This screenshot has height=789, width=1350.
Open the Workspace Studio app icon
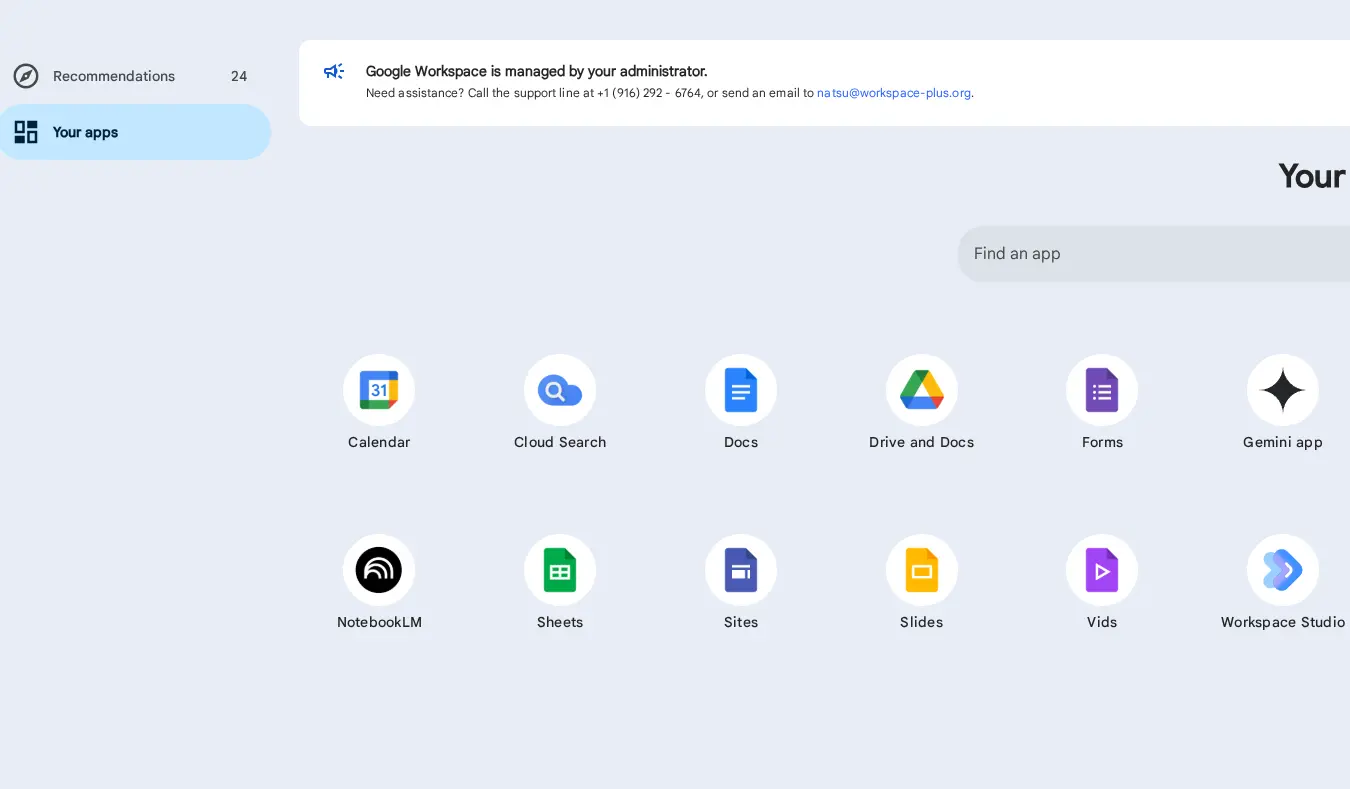tap(1283, 570)
